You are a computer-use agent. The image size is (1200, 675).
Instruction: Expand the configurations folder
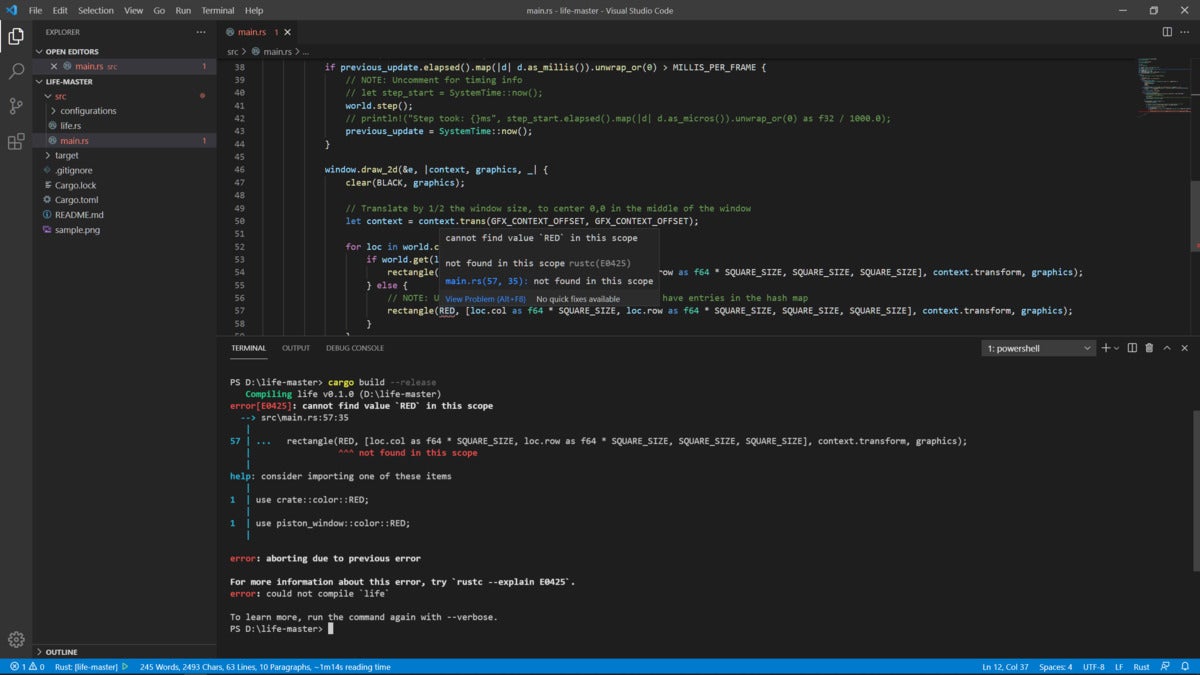click(x=124, y=111)
